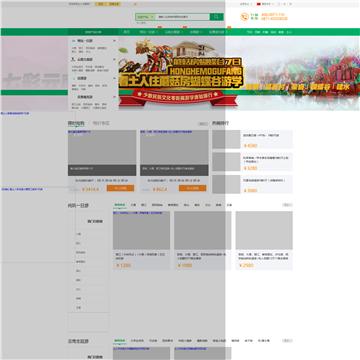
Task: Open the dragon dance HONGHEMOGUFANG banner
Action: [239, 73]
